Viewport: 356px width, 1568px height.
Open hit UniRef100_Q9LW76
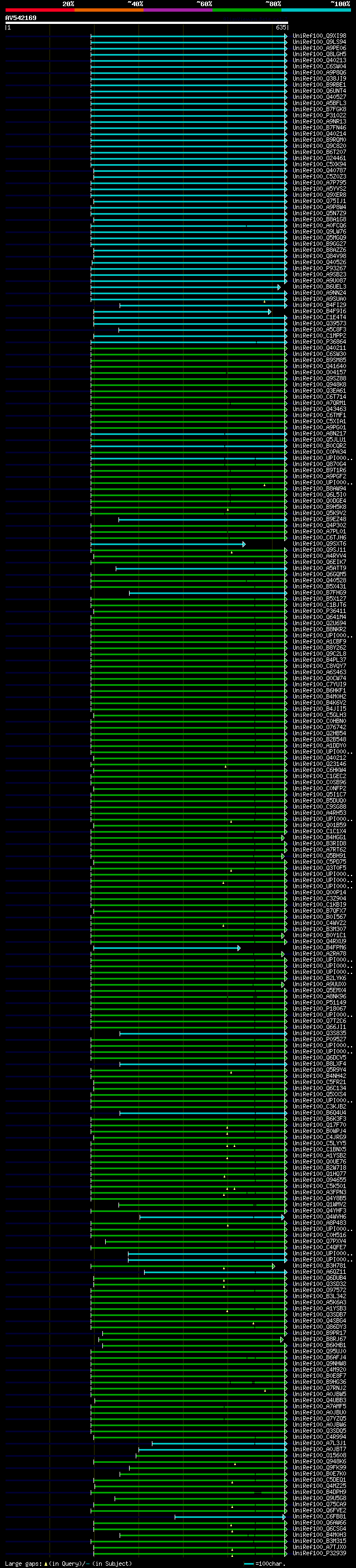(x=319, y=232)
